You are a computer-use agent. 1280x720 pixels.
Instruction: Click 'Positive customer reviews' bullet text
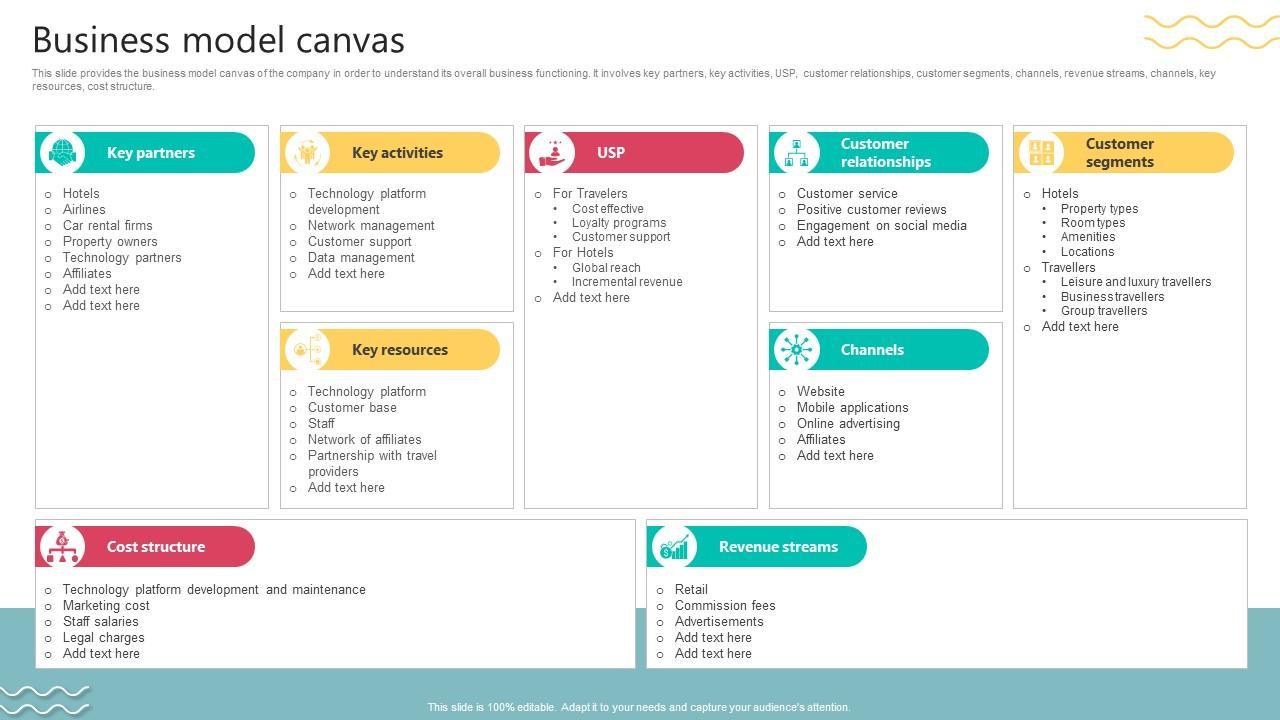(x=872, y=210)
